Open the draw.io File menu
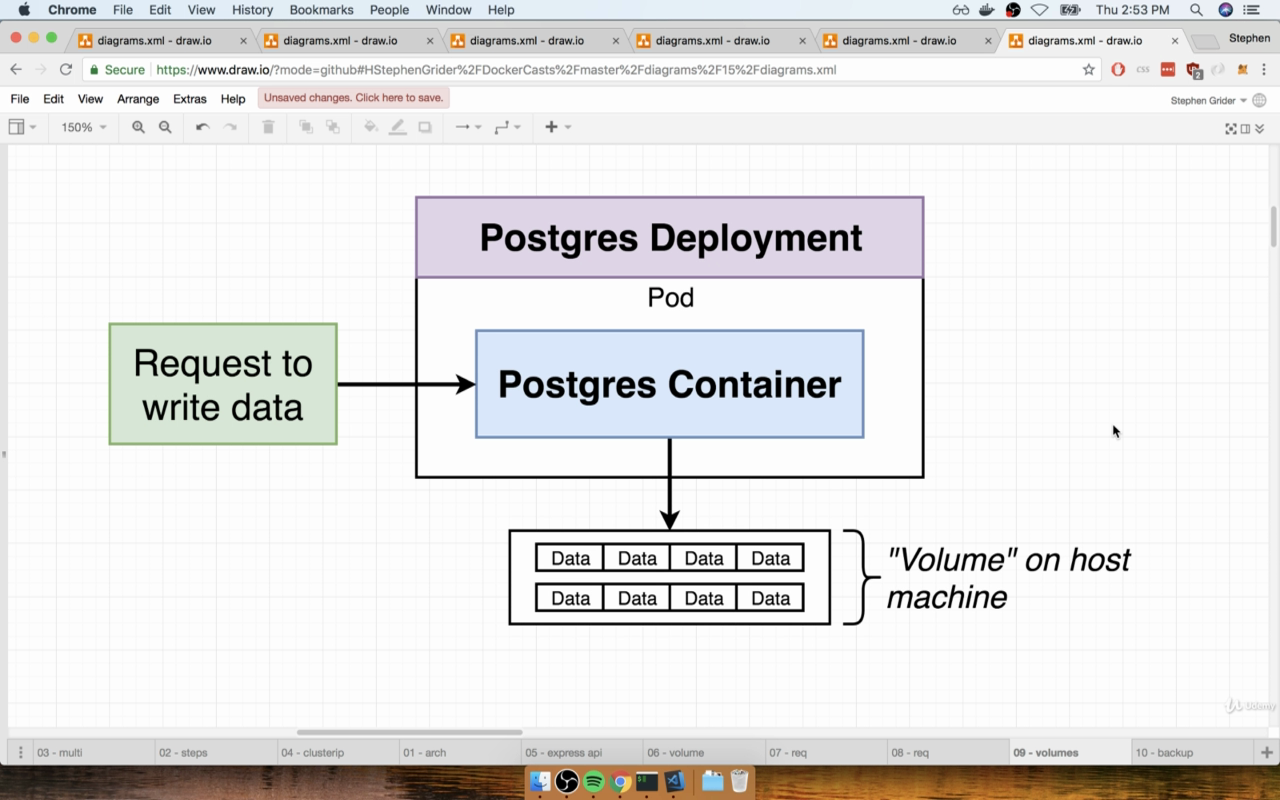Image resolution: width=1280 pixels, height=800 pixels. point(20,99)
